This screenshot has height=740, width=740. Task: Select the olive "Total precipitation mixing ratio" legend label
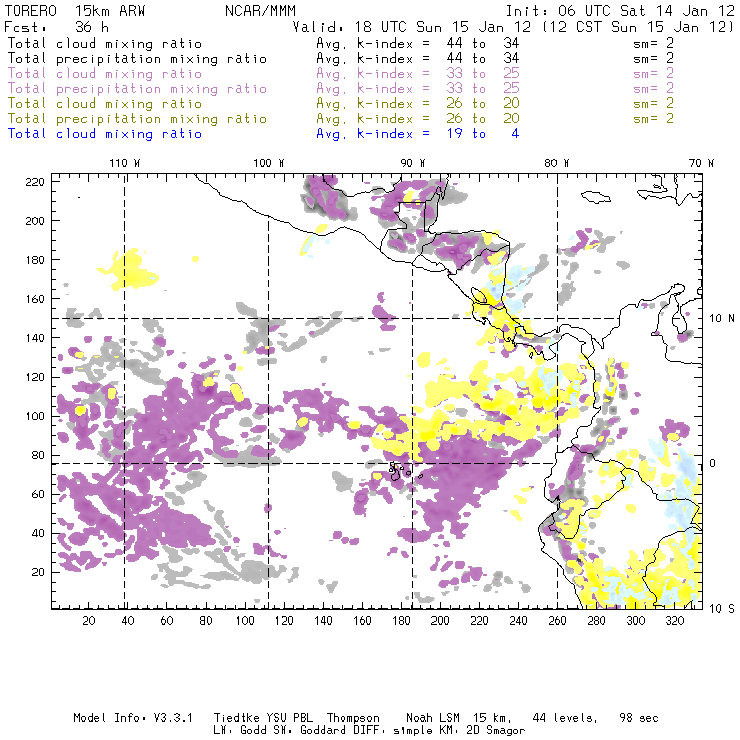point(137,119)
